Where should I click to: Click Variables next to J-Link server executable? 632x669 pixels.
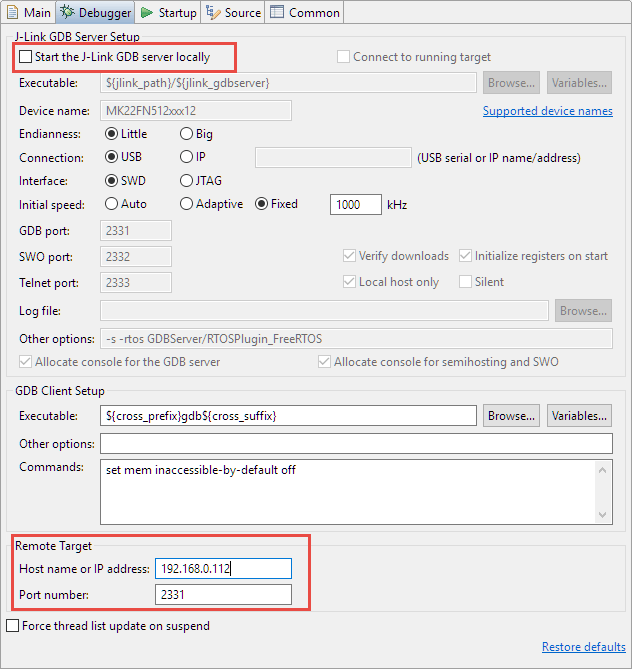tap(579, 83)
